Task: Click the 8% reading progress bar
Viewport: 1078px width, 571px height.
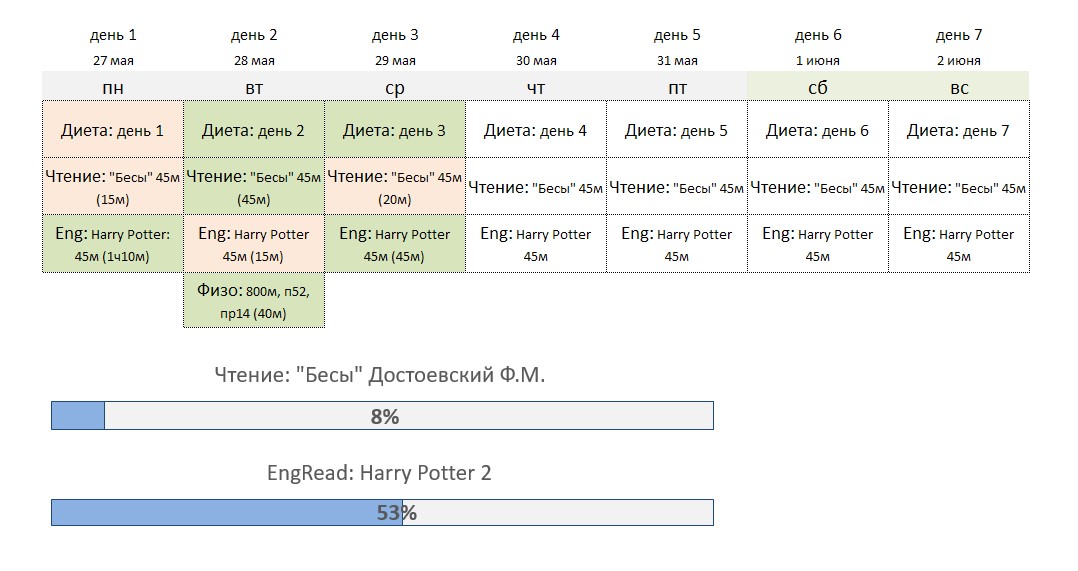Action: point(382,416)
